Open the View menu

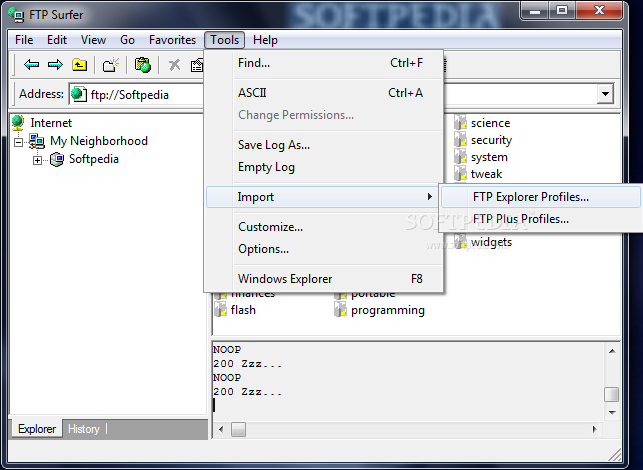point(93,40)
